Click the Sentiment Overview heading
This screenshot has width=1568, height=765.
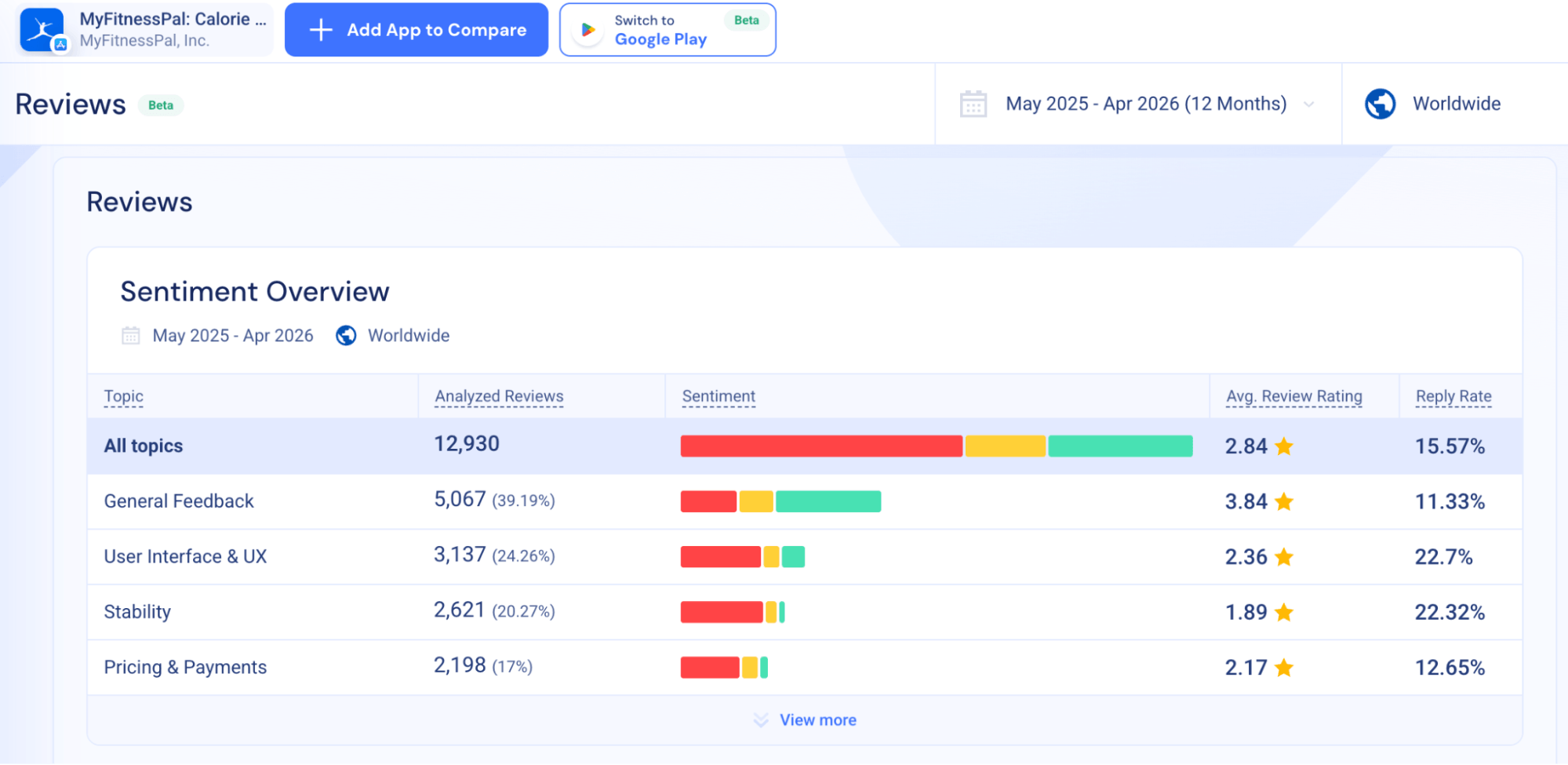255,292
